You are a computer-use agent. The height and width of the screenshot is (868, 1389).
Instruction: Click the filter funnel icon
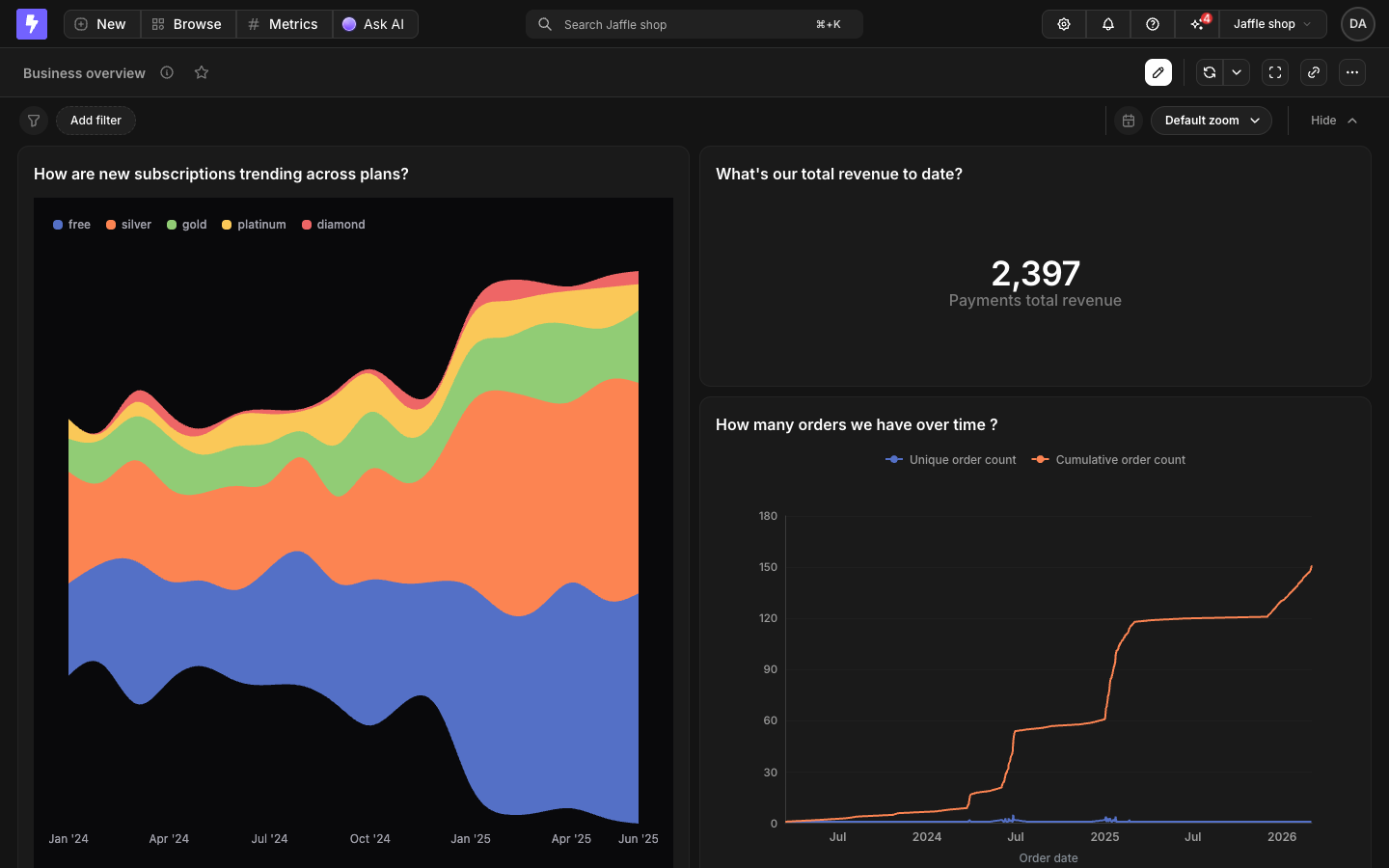coord(34,121)
